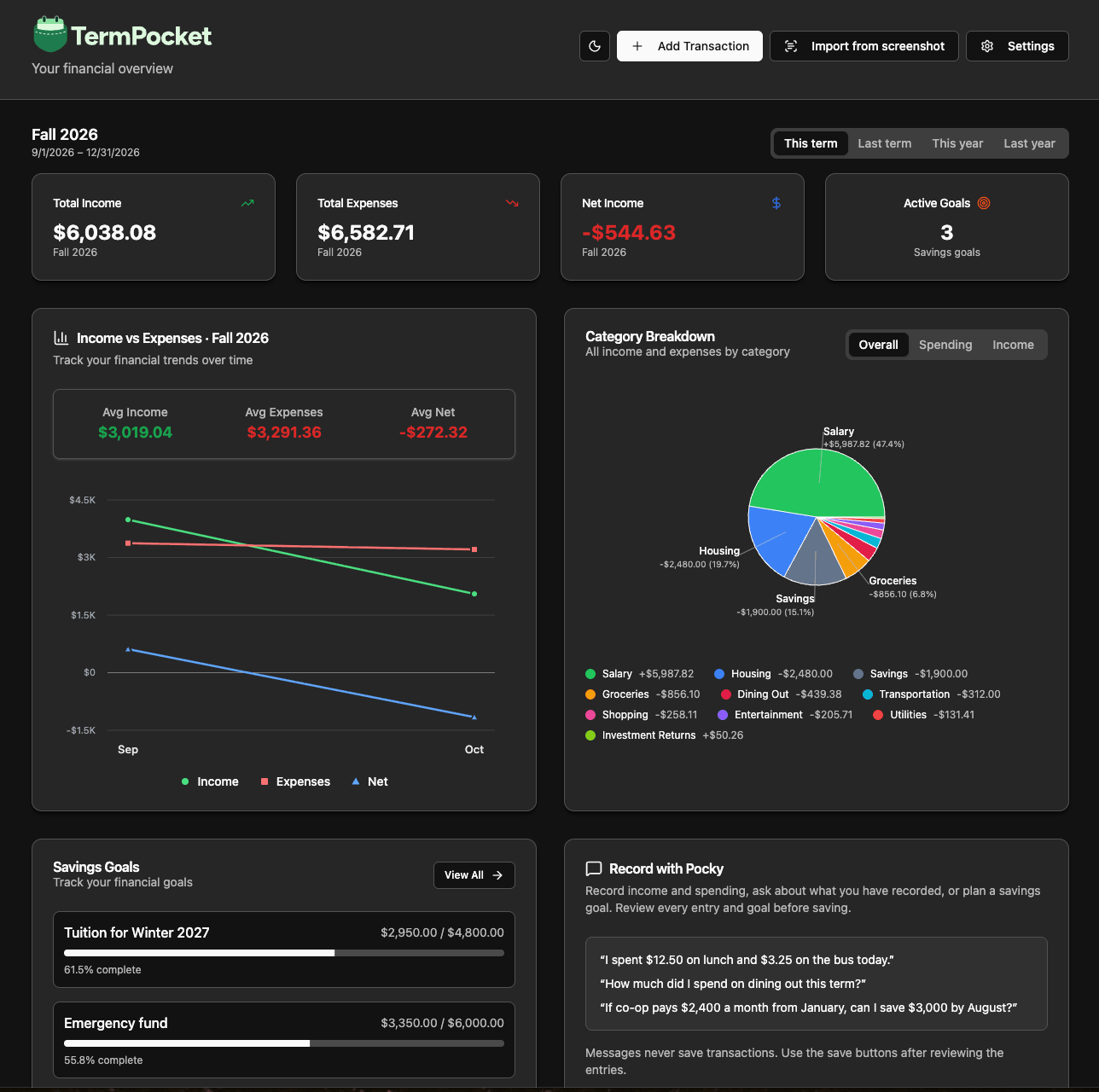Click the dining out question example prompt
Viewport: 1099px width, 1092px height.
pos(733,984)
